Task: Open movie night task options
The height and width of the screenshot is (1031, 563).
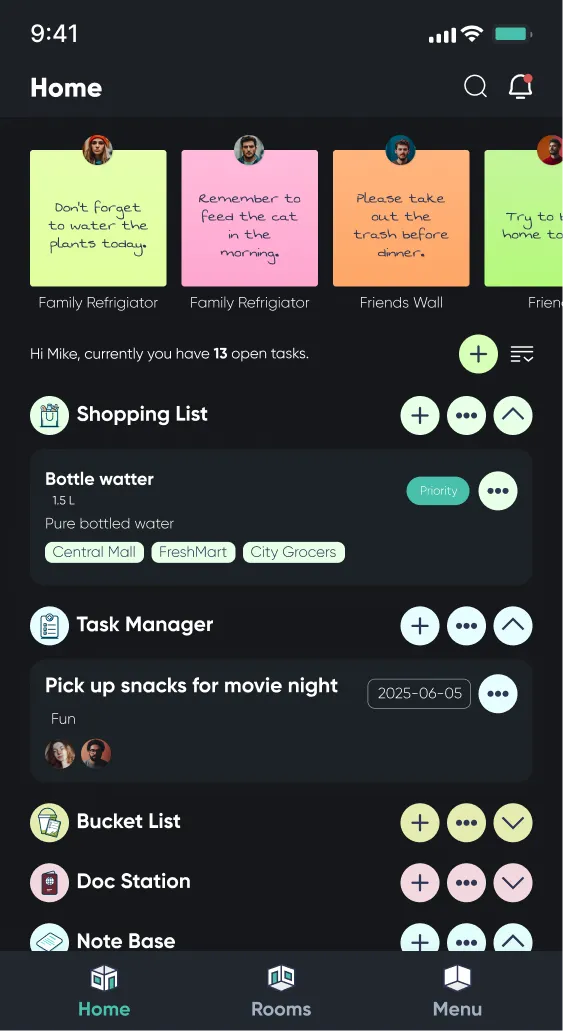Action: click(498, 694)
